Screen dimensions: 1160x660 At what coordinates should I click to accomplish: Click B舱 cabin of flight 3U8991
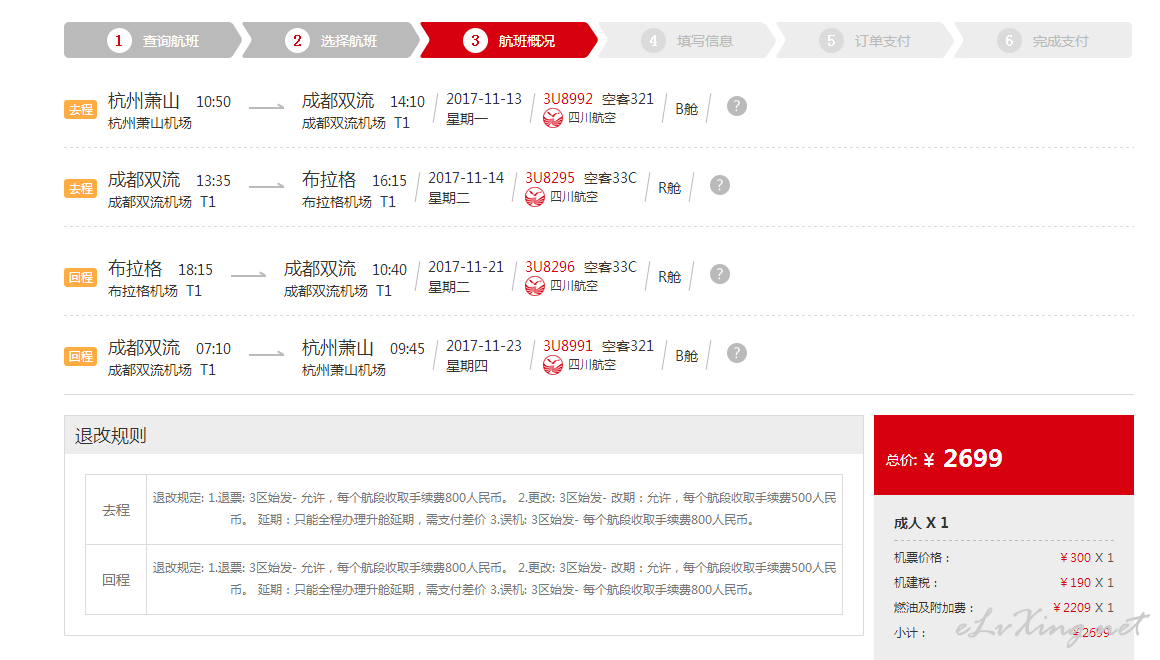[687, 357]
